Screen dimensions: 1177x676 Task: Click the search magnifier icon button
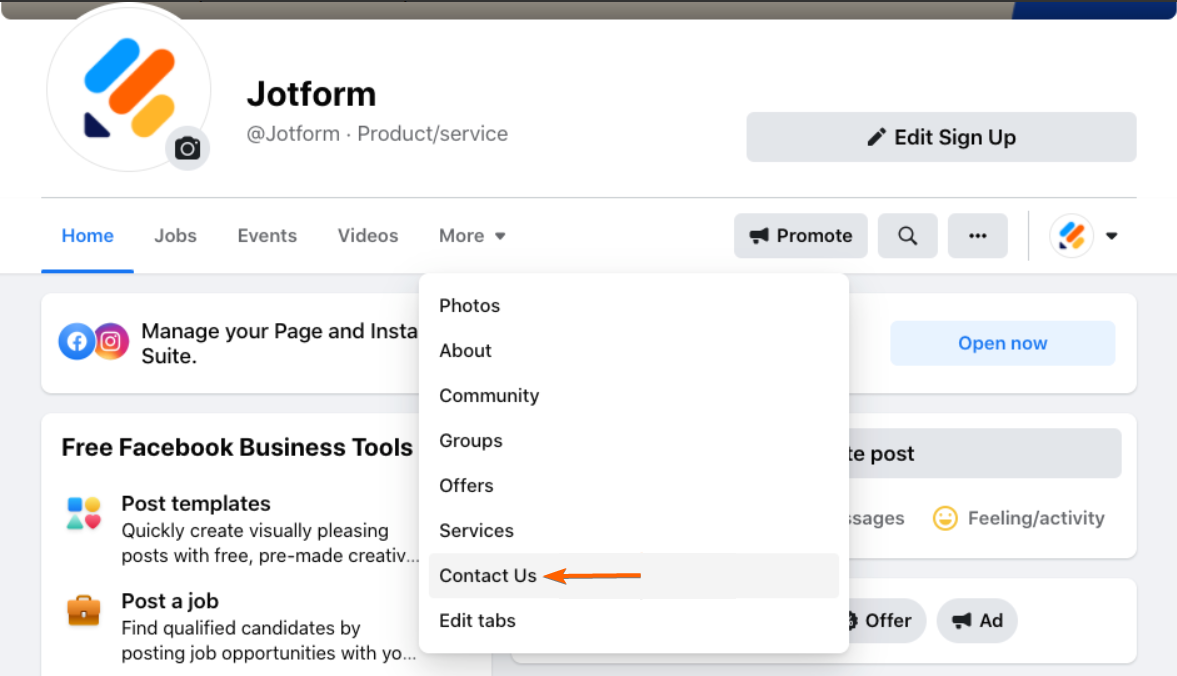pyautogui.click(x=907, y=236)
